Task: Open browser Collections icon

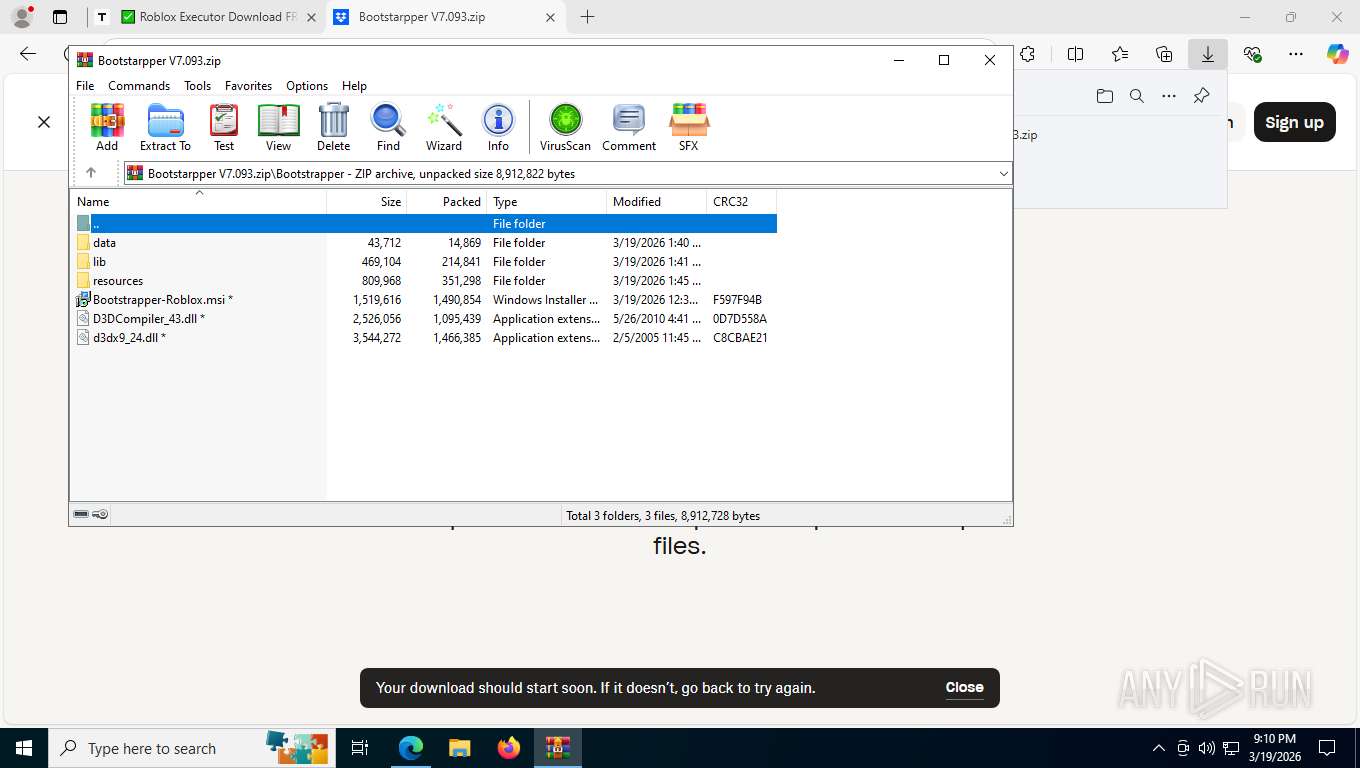Action: pos(1164,54)
